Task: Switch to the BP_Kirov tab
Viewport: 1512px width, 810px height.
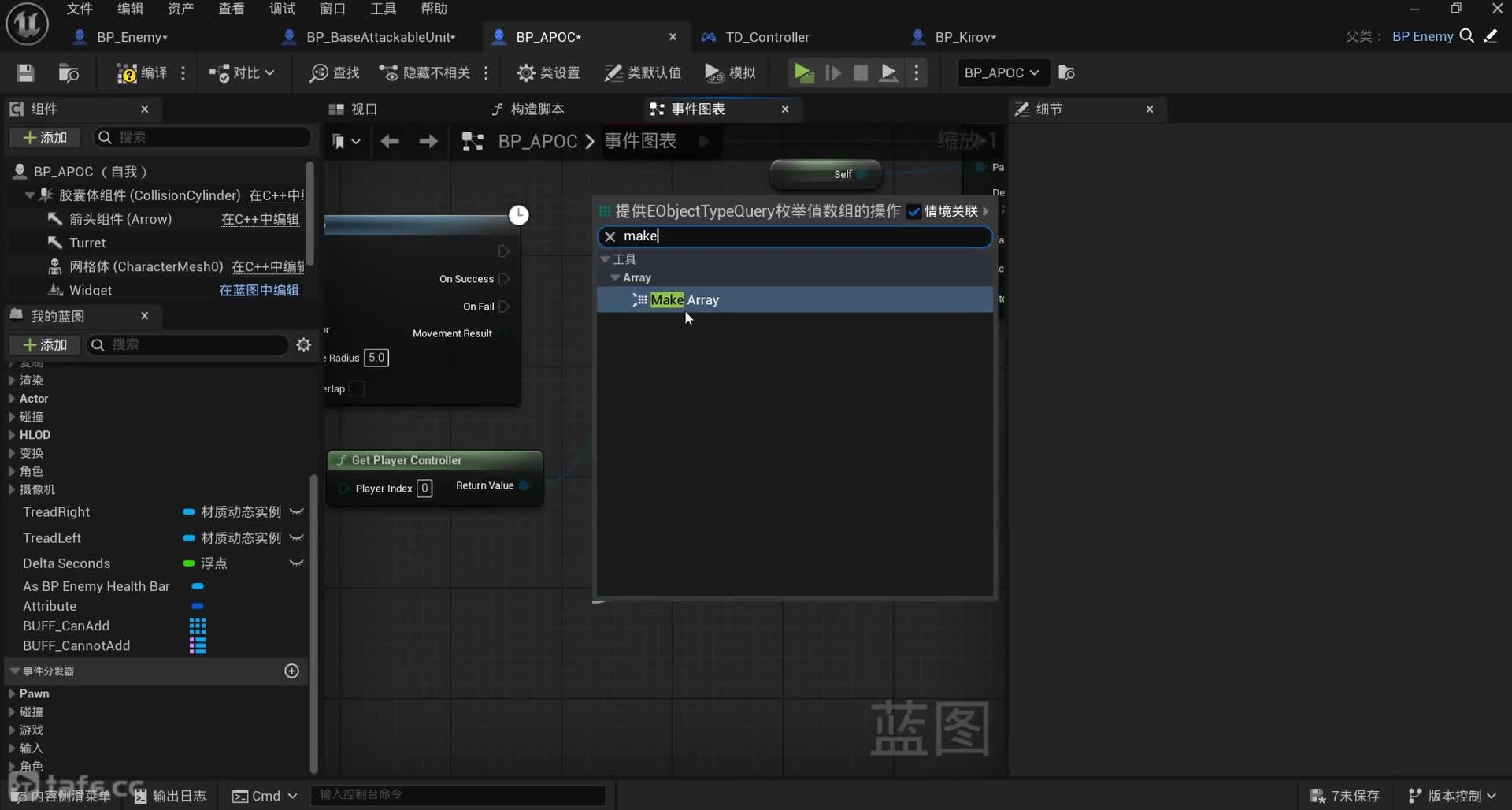Action: (x=965, y=37)
